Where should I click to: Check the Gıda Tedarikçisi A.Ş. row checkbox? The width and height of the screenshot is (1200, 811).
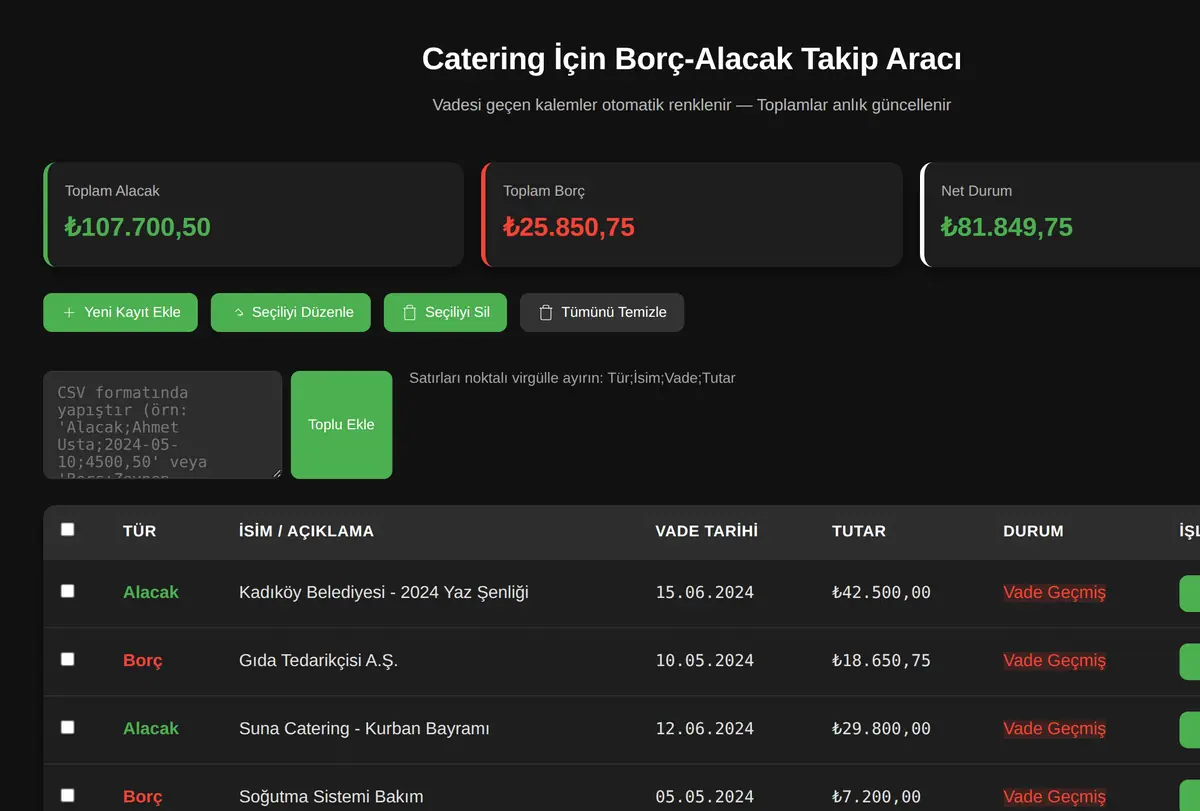pos(67,659)
